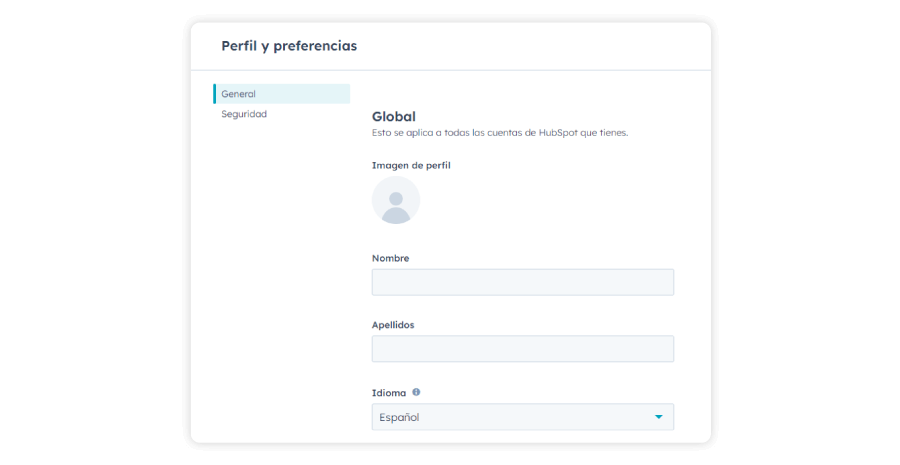Image resolution: width=900 pixels, height=465 pixels.
Task: Click the Apellidos field label
Action: pyautogui.click(x=393, y=325)
